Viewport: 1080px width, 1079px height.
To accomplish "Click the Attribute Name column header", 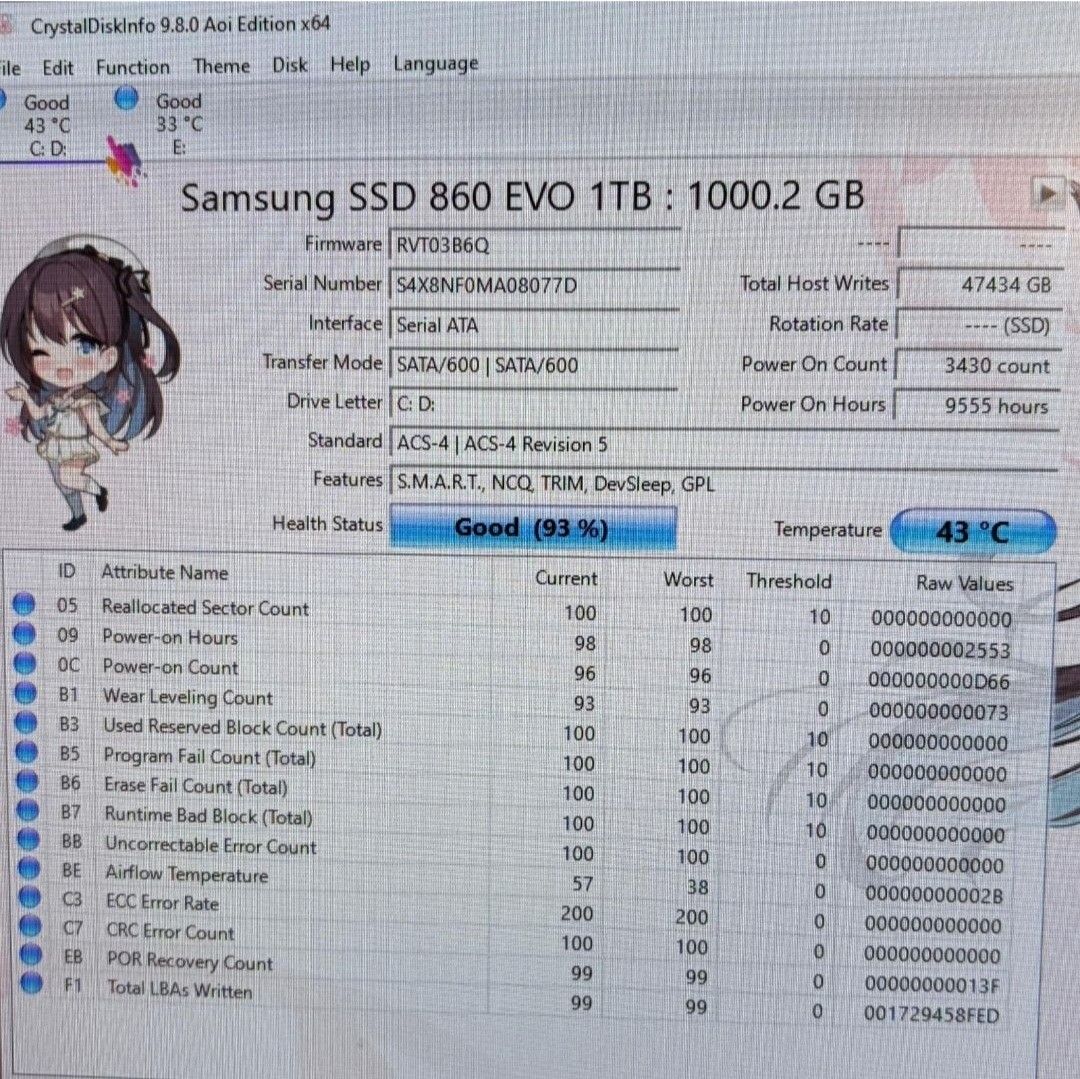I will tap(165, 572).
